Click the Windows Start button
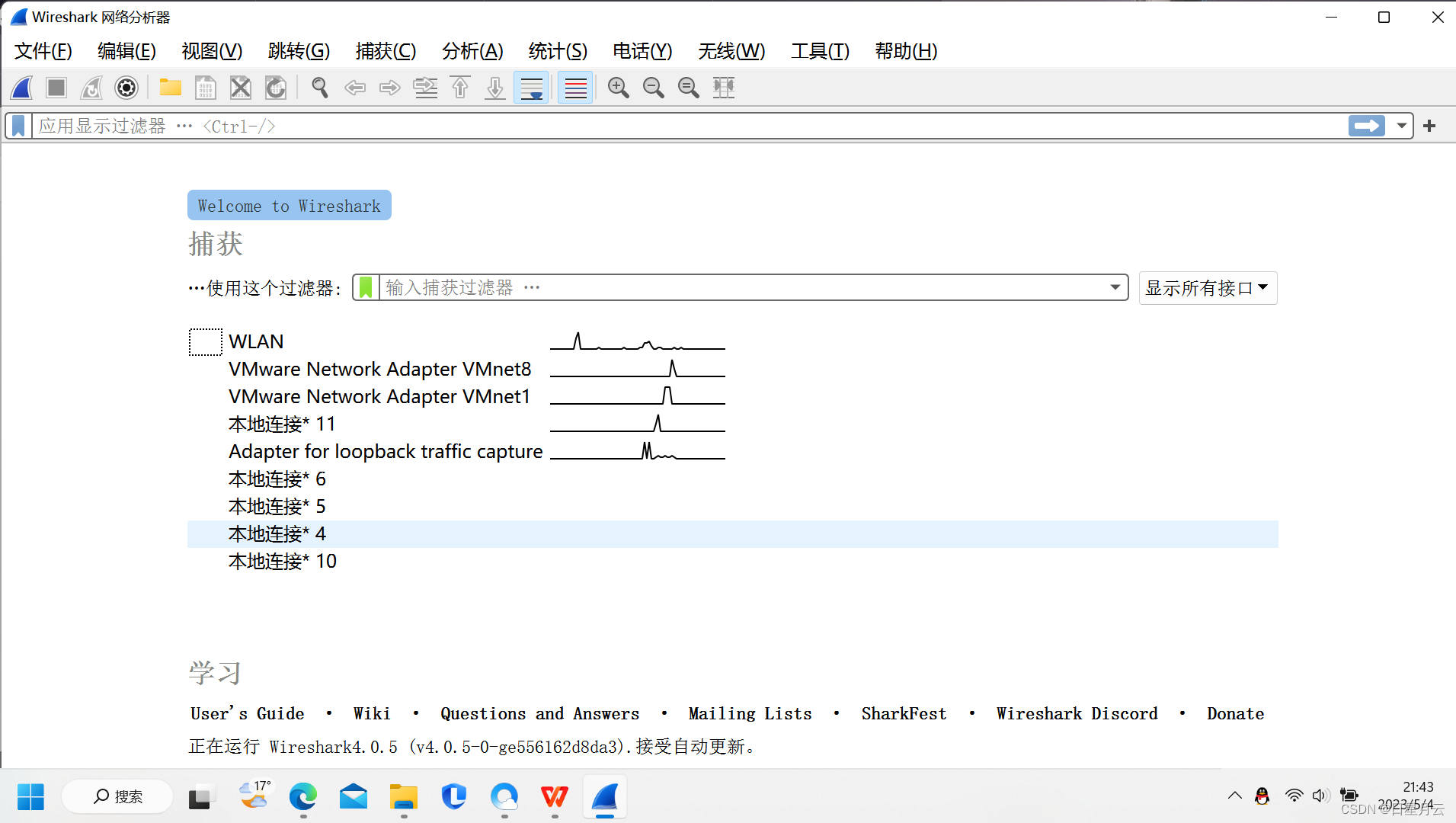 (30, 797)
